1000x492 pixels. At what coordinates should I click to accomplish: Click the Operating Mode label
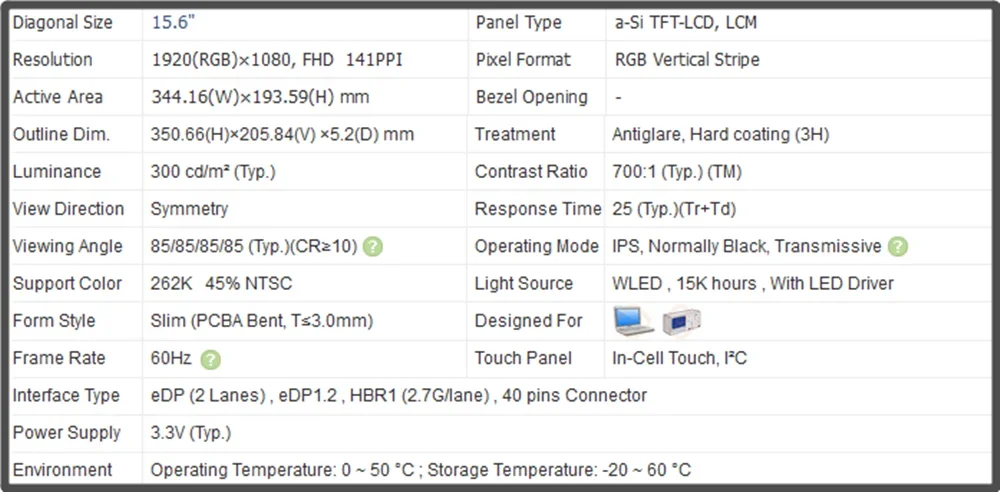click(536, 246)
